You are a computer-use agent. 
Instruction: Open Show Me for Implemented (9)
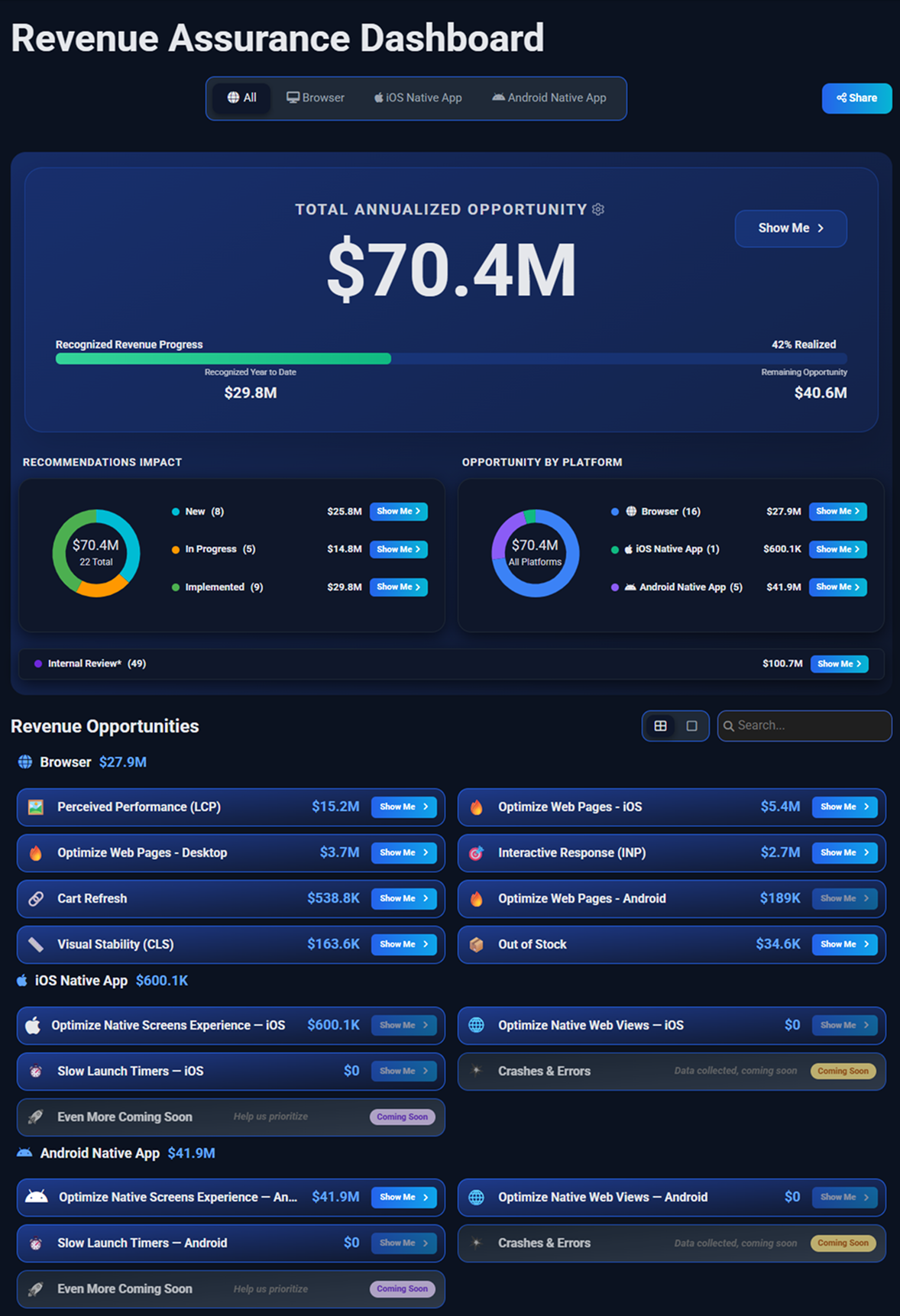(399, 587)
